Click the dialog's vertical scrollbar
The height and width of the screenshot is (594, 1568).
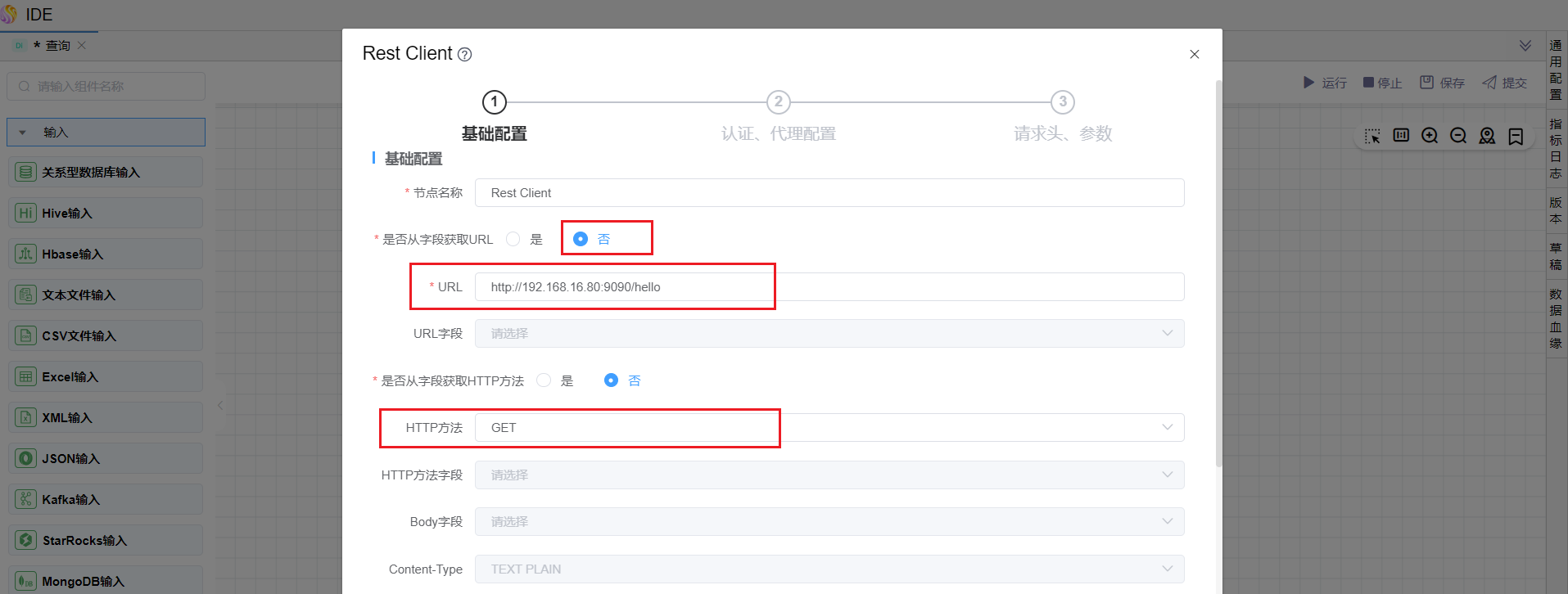tap(1218, 270)
